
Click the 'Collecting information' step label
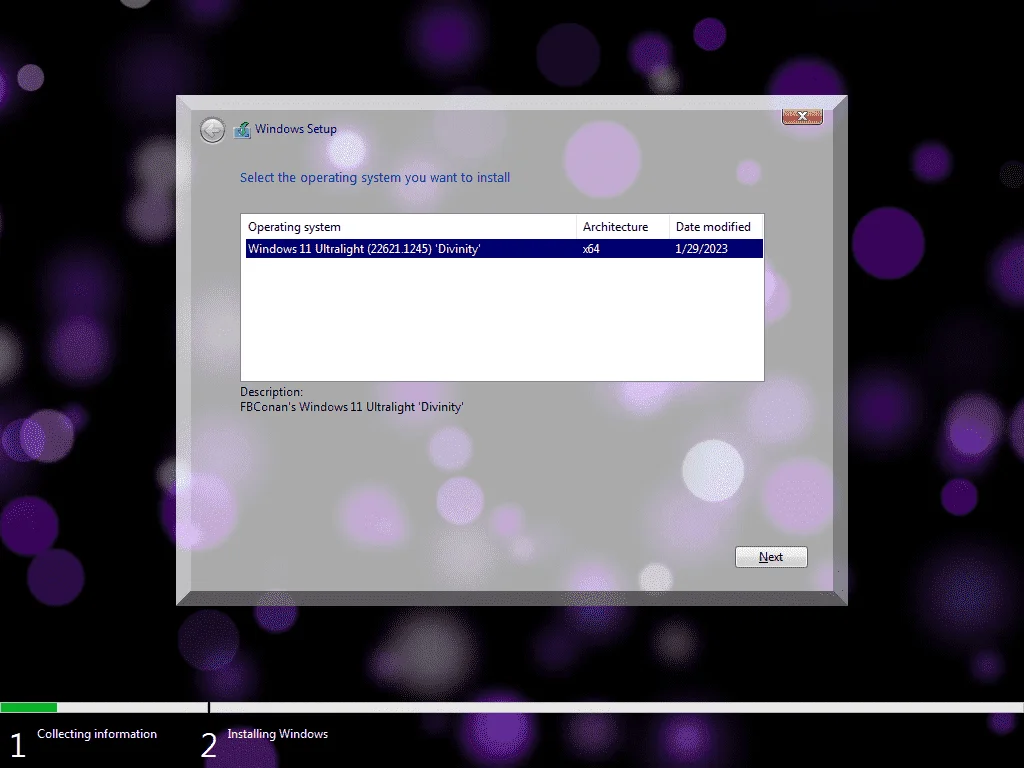(97, 734)
